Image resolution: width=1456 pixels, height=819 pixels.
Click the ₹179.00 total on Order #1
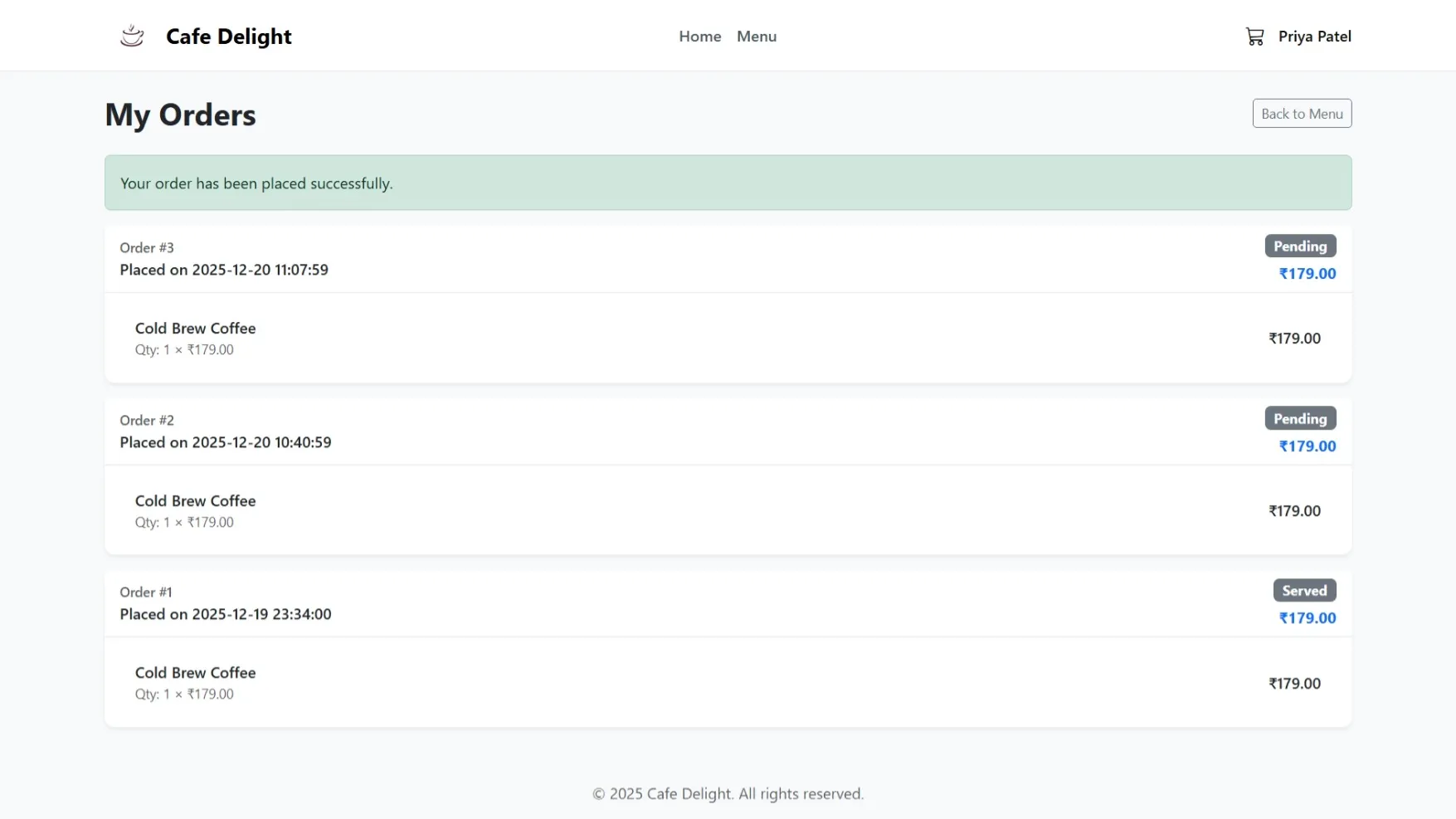[x=1307, y=617]
